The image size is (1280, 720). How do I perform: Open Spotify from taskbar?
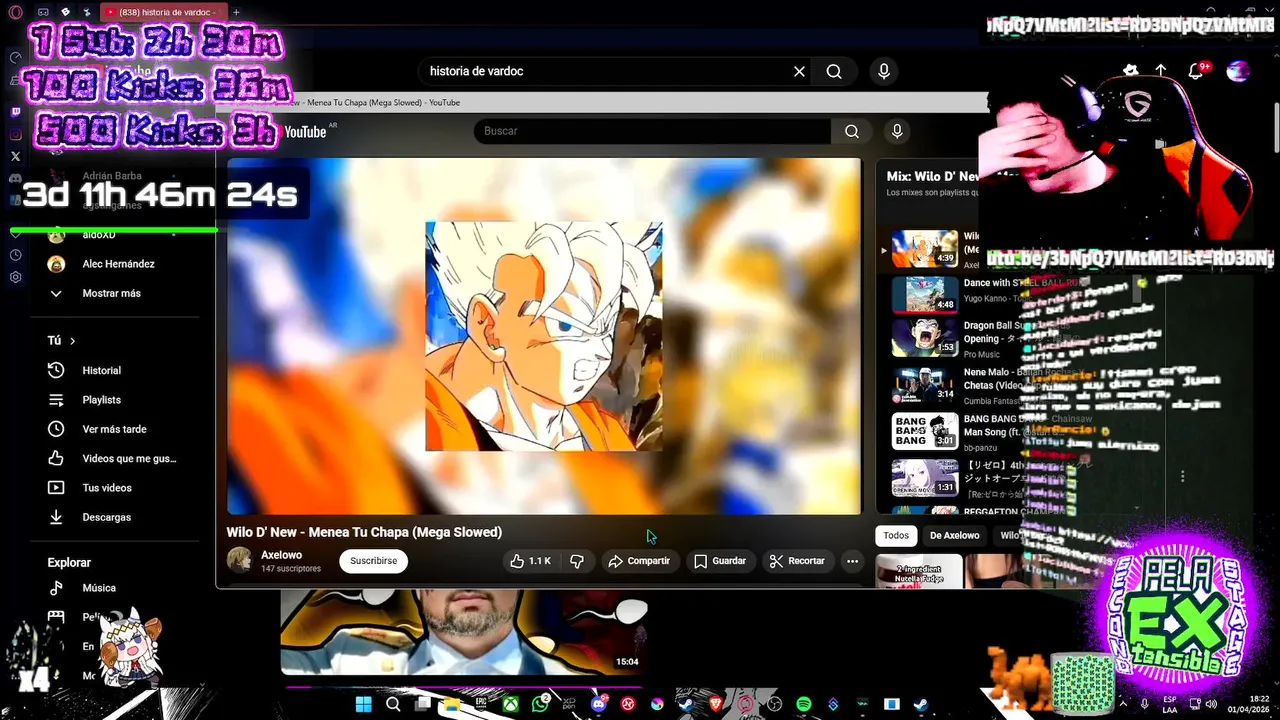pyautogui.click(x=804, y=704)
